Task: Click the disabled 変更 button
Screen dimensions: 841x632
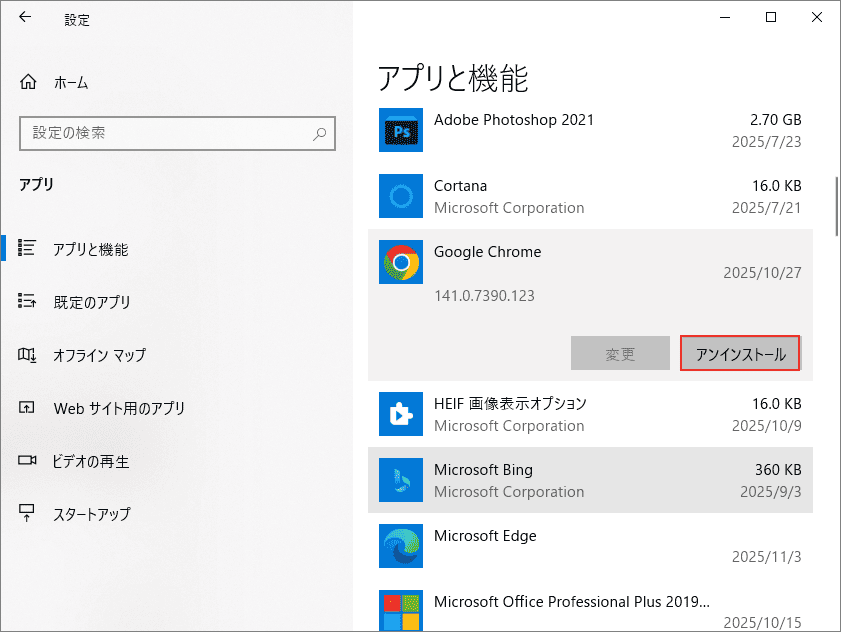Action: pyautogui.click(x=620, y=353)
